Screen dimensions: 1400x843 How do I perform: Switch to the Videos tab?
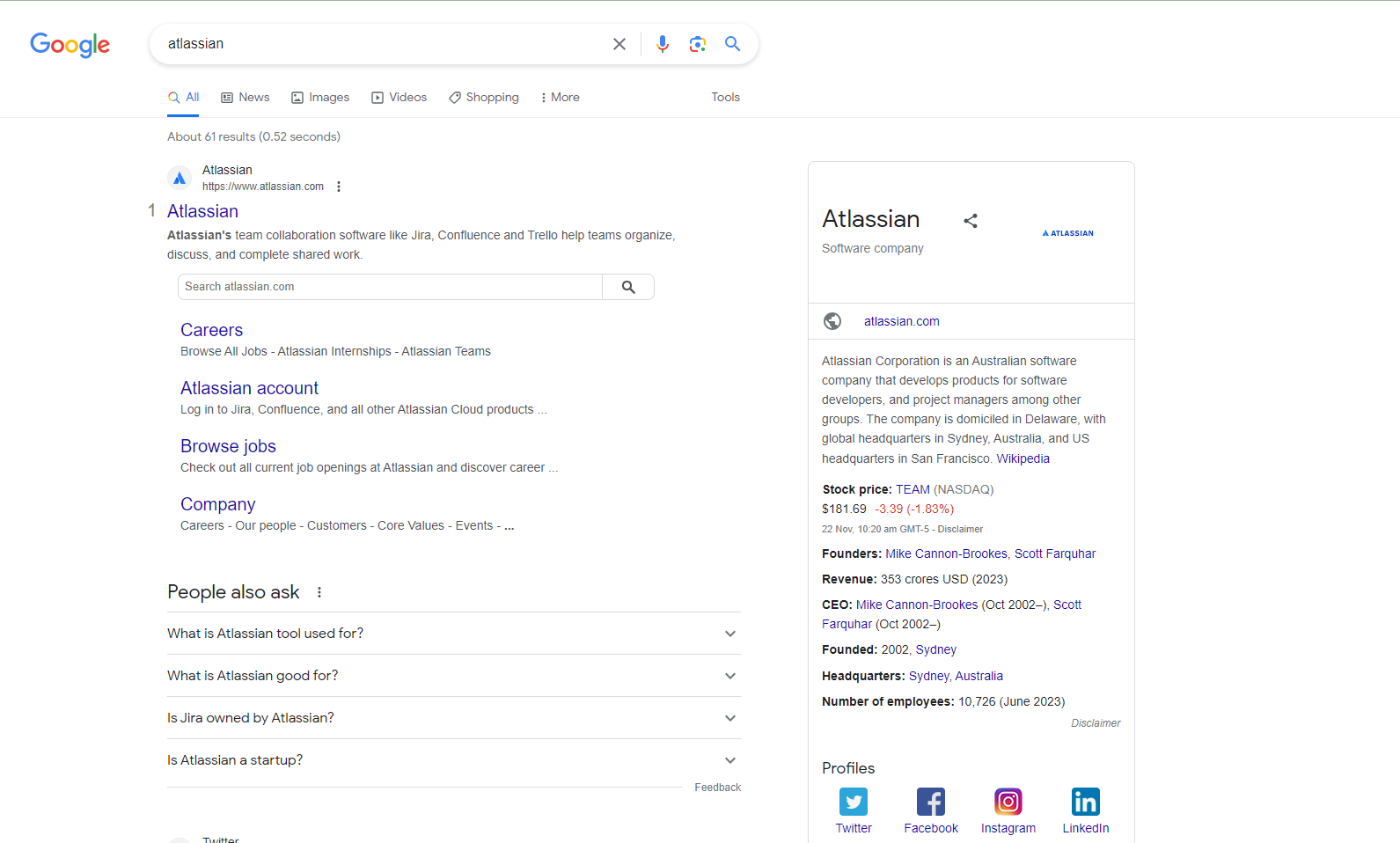click(399, 98)
